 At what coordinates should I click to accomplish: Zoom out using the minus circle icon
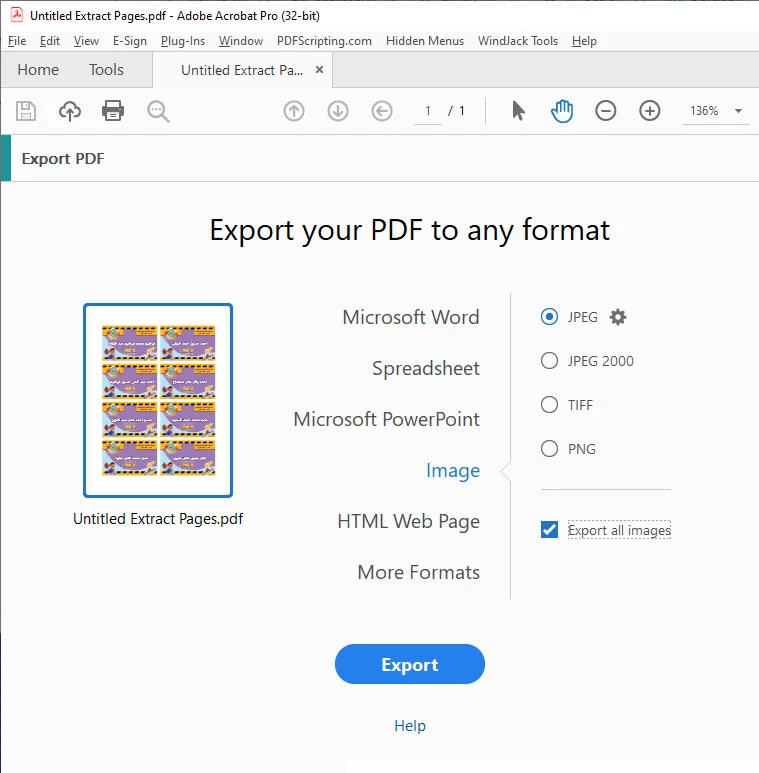click(x=606, y=111)
